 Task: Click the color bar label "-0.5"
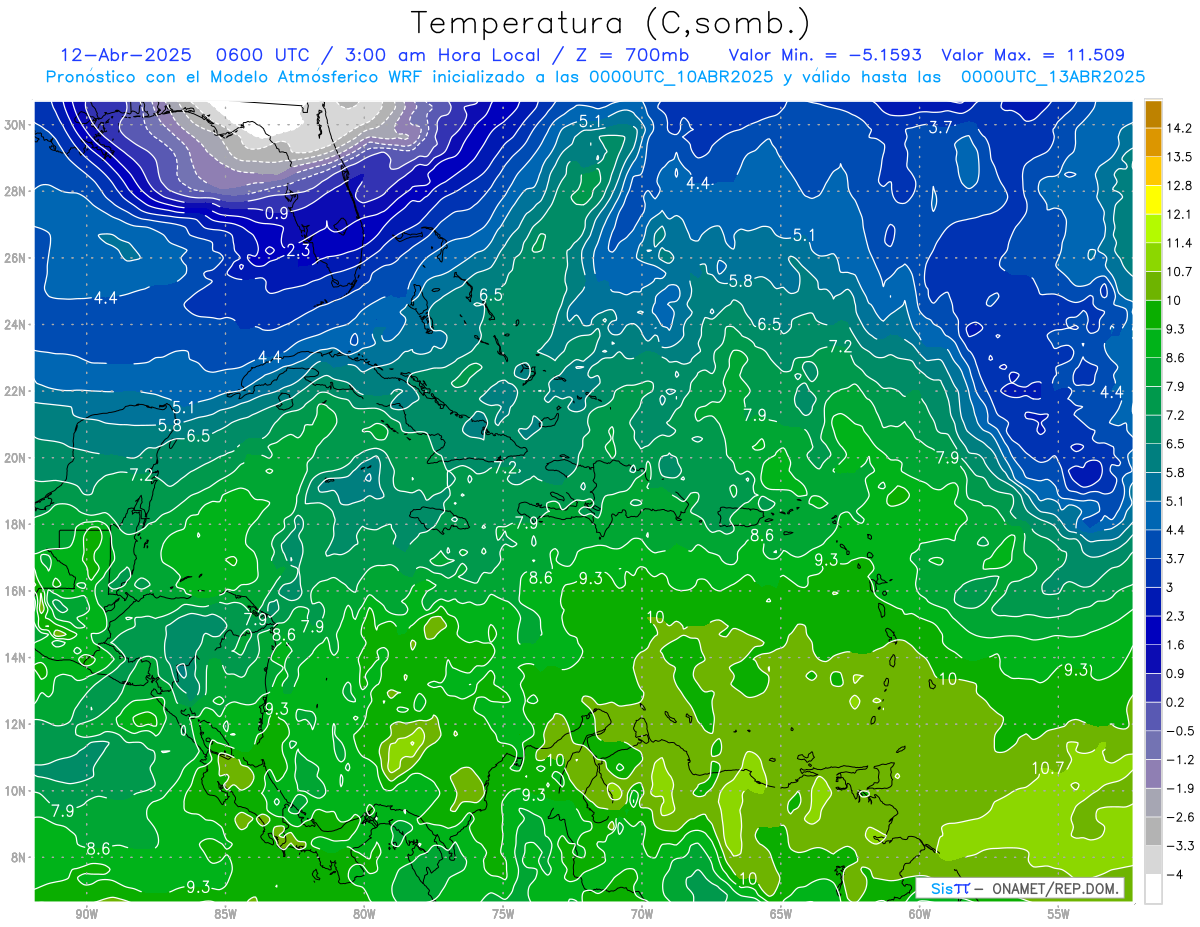1180,731
